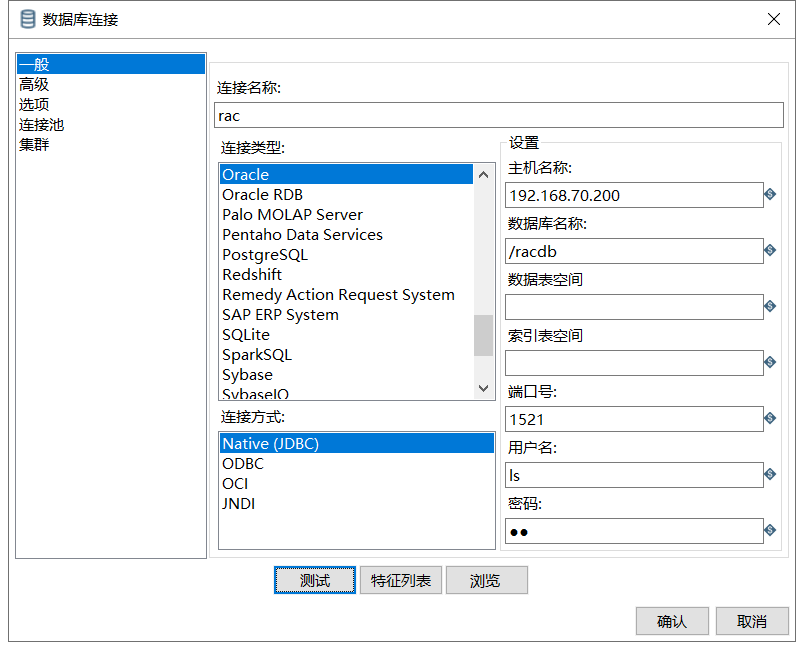Select SQLite connection type
Screen dimensions: 804x650
click(347, 335)
